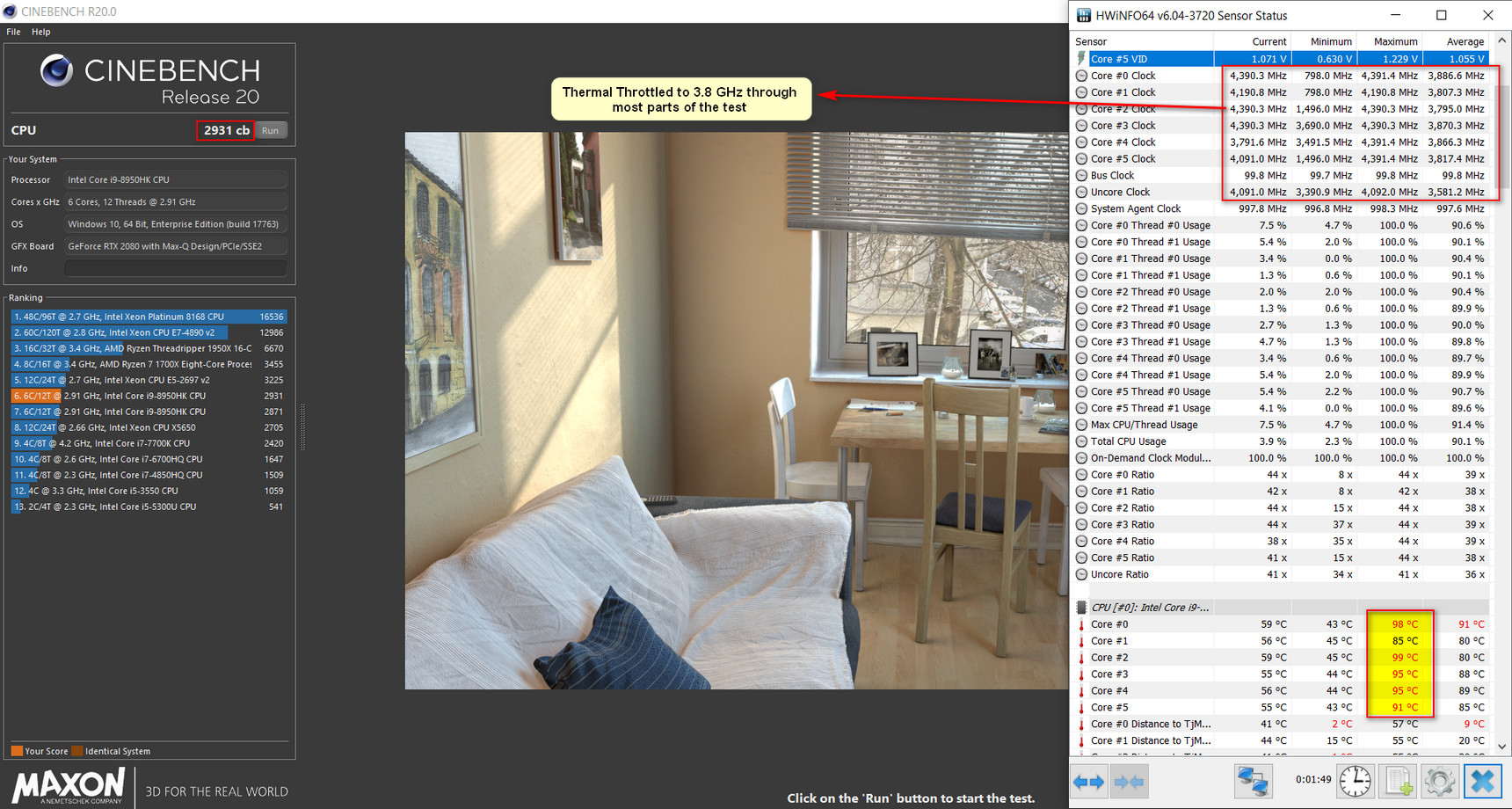Viewport: 1512px width, 809px height.
Task: Click the GFX Board GeForce RTX 2080 field
Action: pyautogui.click(x=176, y=246)
